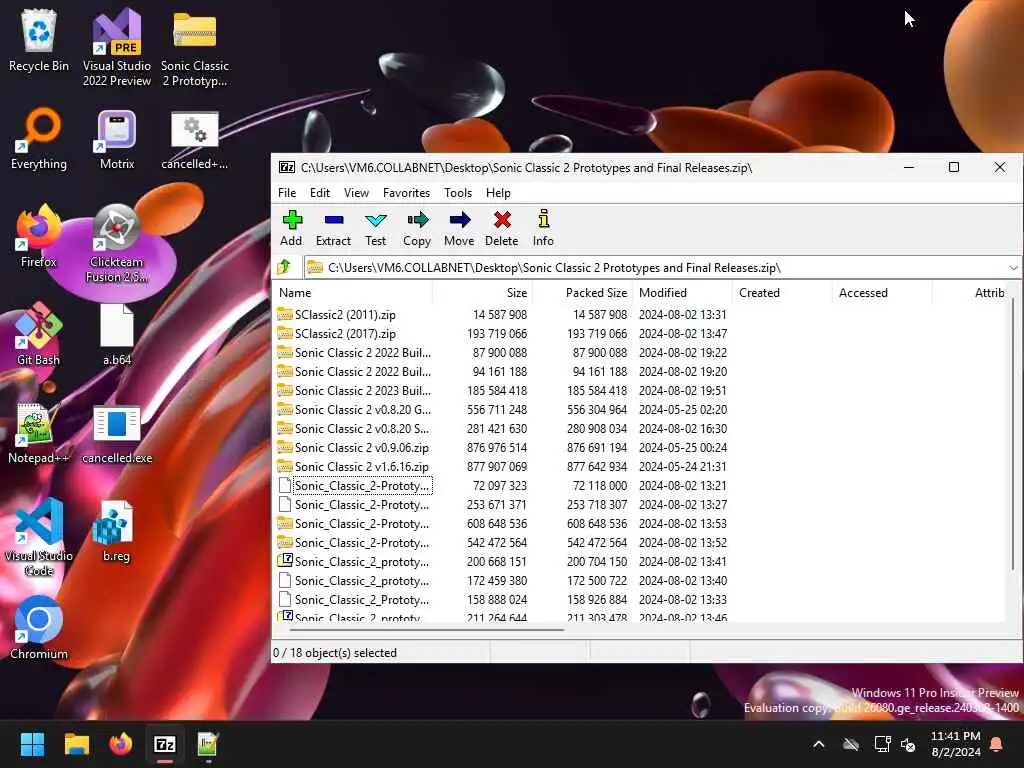Select Sonic Classic 2 v1.6.16.zip entry
Screen dimensions: 1024x768
(502, 466)
